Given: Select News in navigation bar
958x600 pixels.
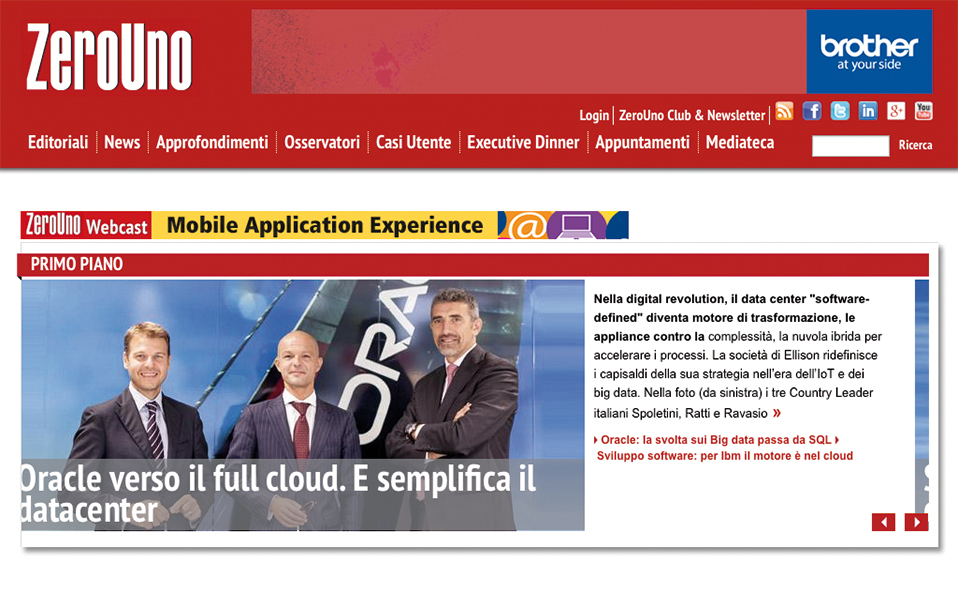Looking at the screenshot, I should [122, 142].
